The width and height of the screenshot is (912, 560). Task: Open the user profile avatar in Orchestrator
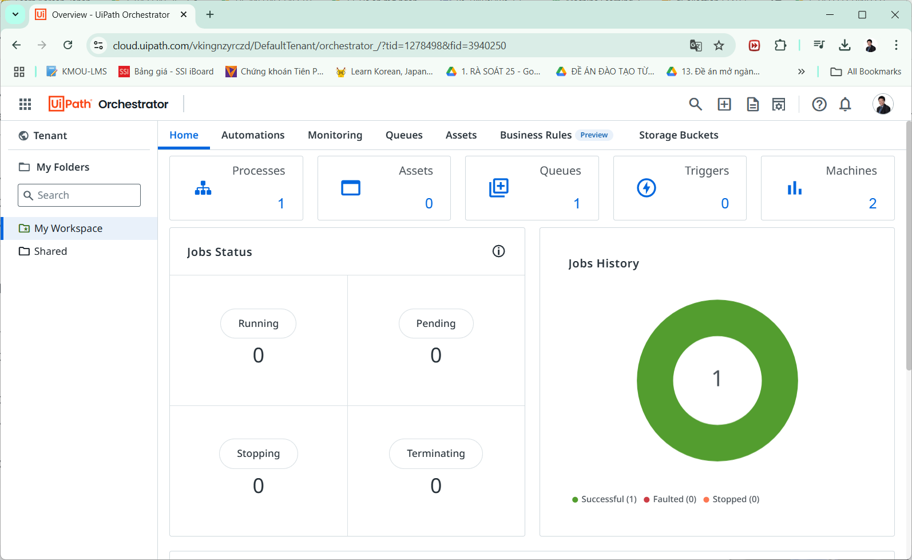point(882,104)
